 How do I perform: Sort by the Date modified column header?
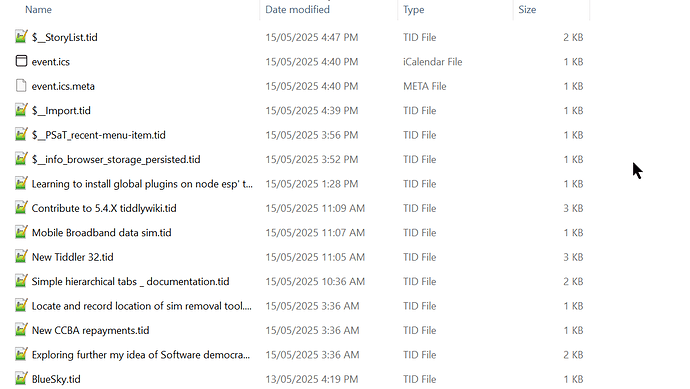pos(297,10)
